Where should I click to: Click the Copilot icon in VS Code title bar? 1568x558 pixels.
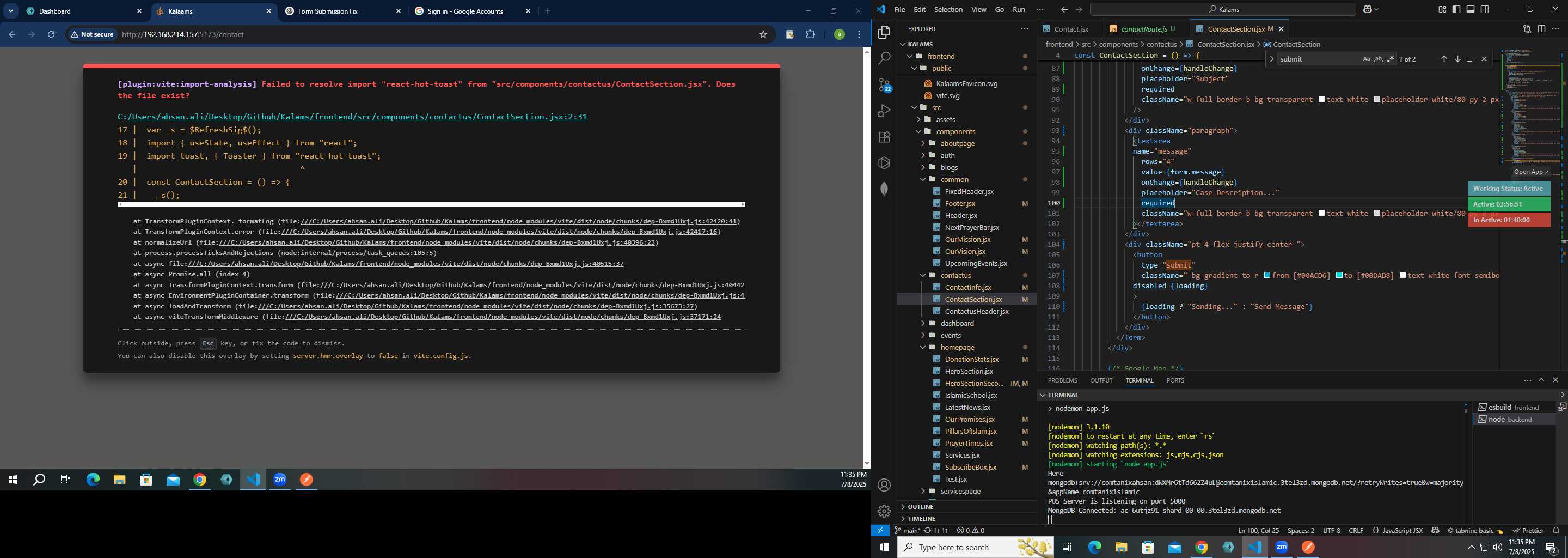click(x=1367, y=9)
